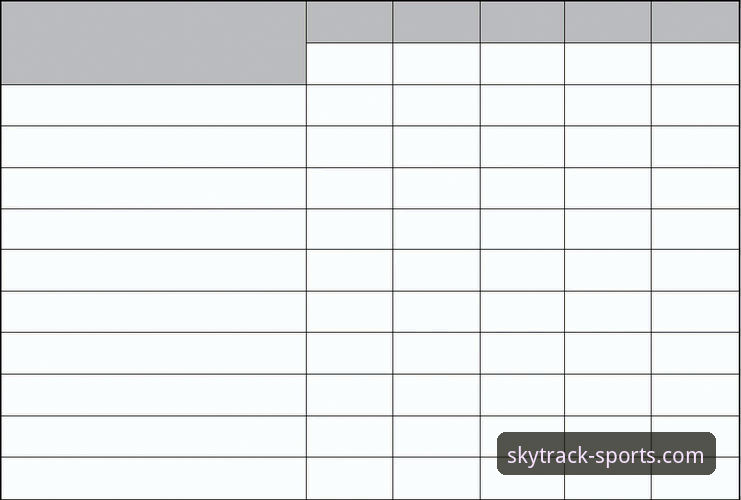Click the wide cell in fifth body row
Image resolution: width=741 pixels, height=500 pixels.
click(x=154, y=270)
